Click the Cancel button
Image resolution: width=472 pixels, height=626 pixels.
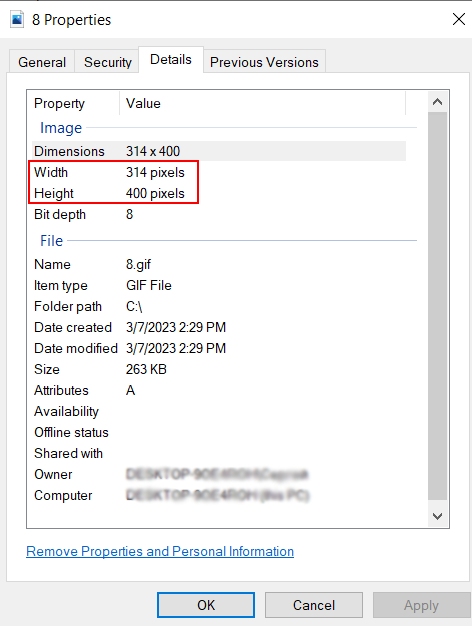pos(314,605)
